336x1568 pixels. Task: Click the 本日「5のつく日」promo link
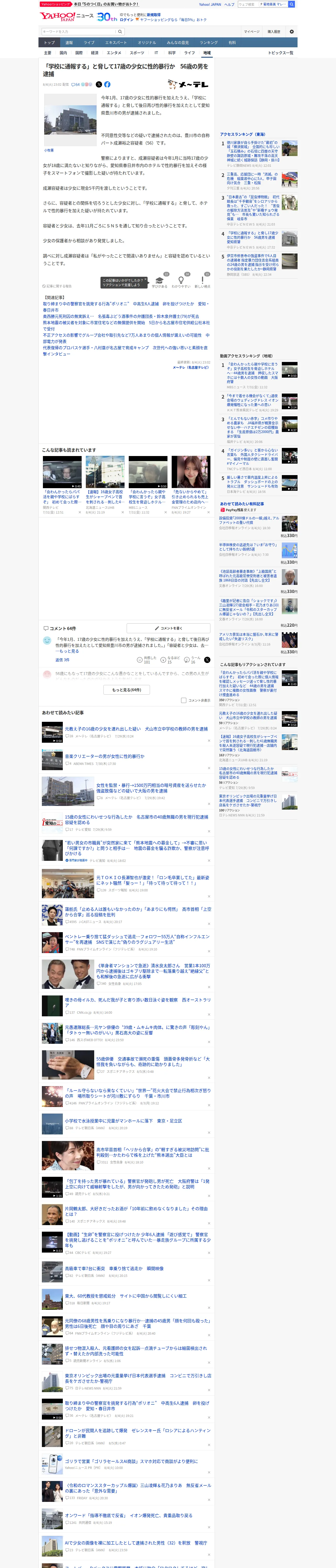tap(105, 4)
